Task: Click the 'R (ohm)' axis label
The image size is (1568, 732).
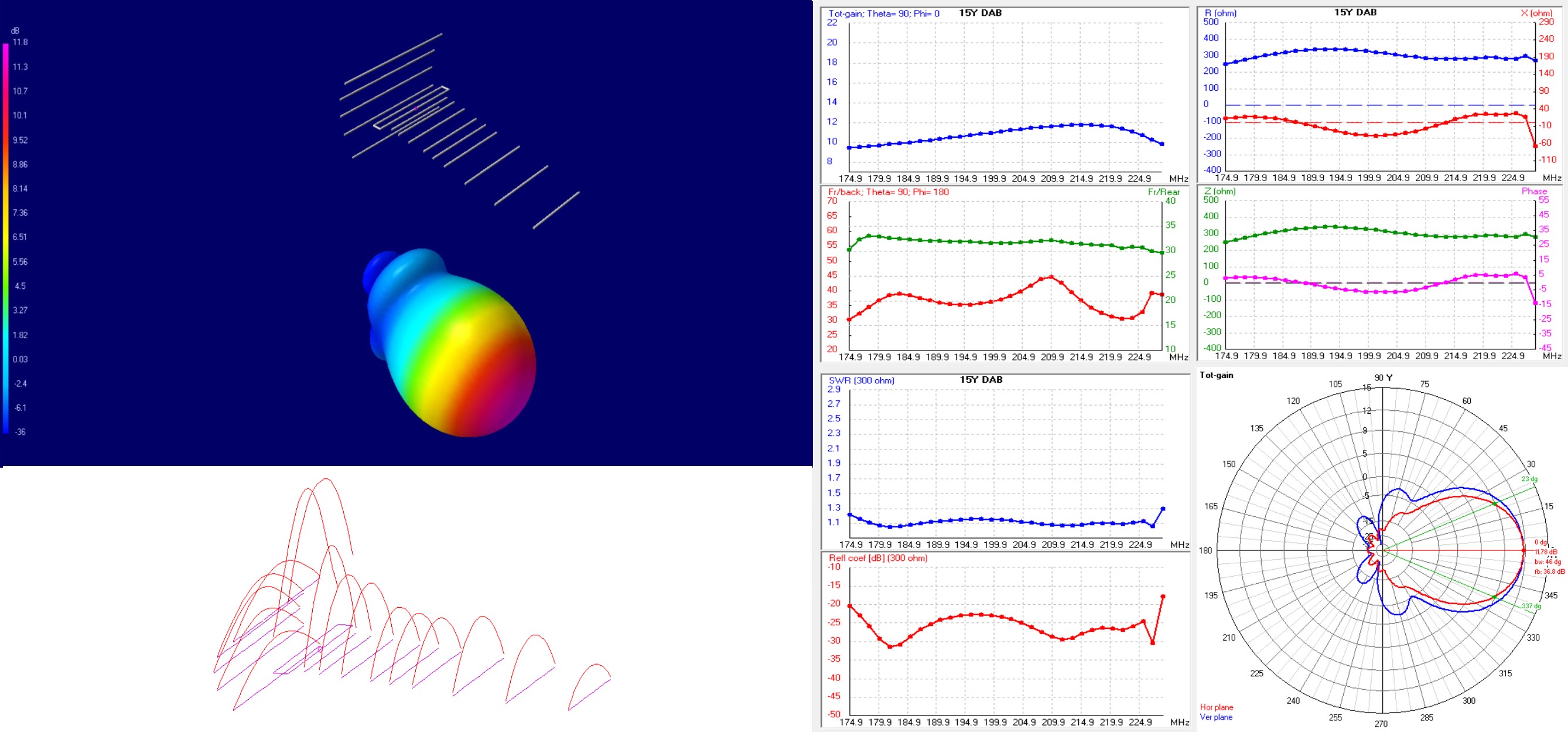Action: [x=1221, y=13]
